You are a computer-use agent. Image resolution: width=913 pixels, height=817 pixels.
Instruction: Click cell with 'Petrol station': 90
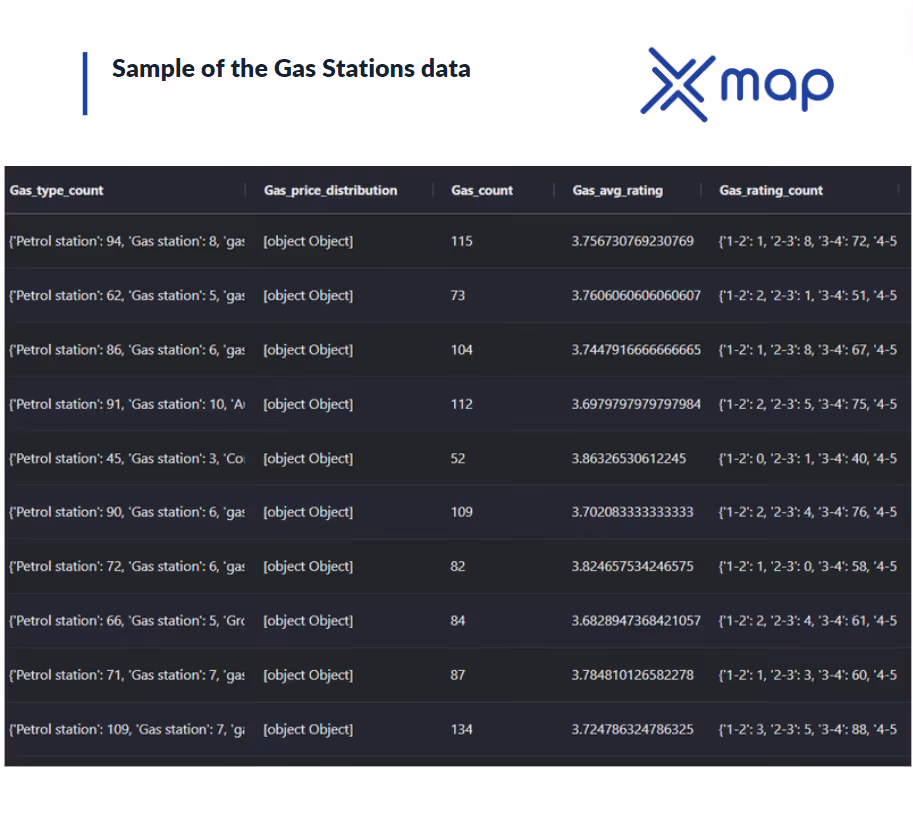click(x=127, y=512)
